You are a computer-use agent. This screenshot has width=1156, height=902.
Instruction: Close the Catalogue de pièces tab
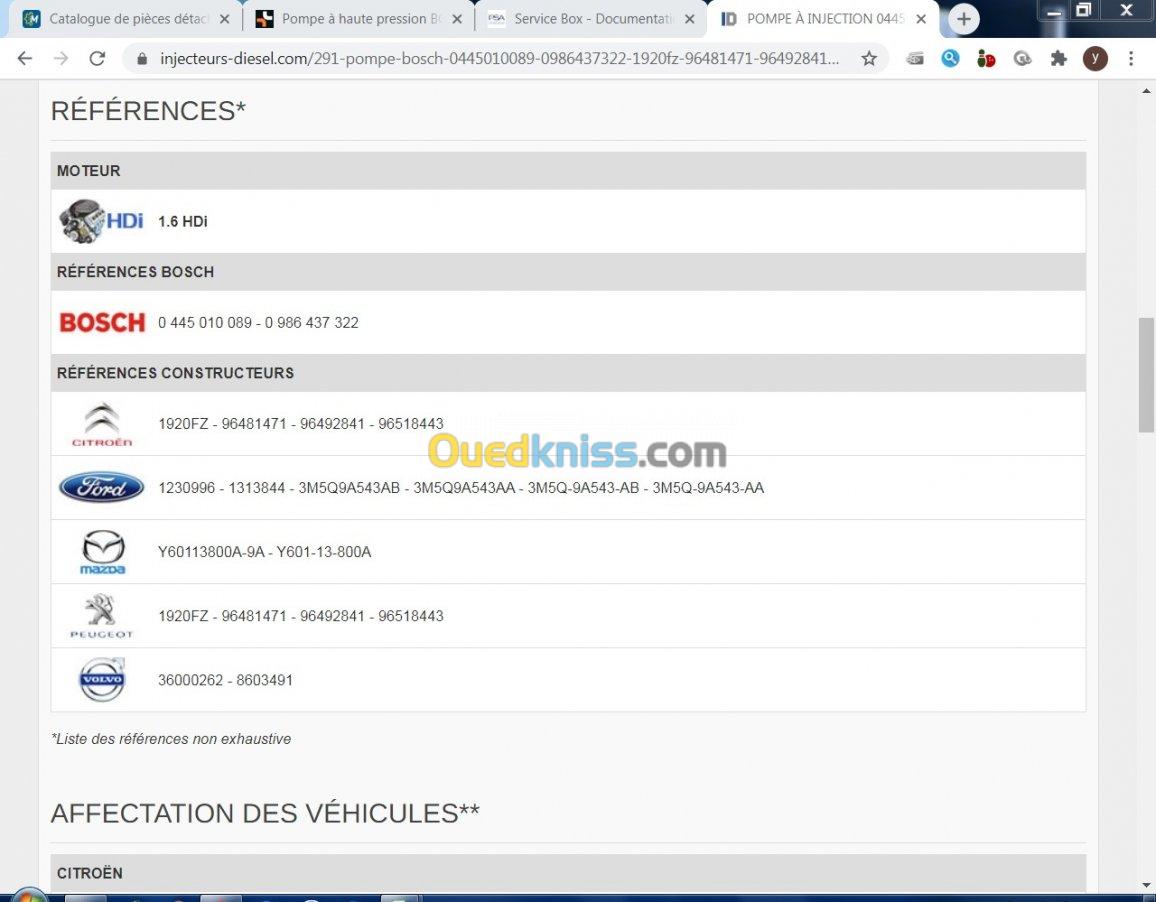225,19
